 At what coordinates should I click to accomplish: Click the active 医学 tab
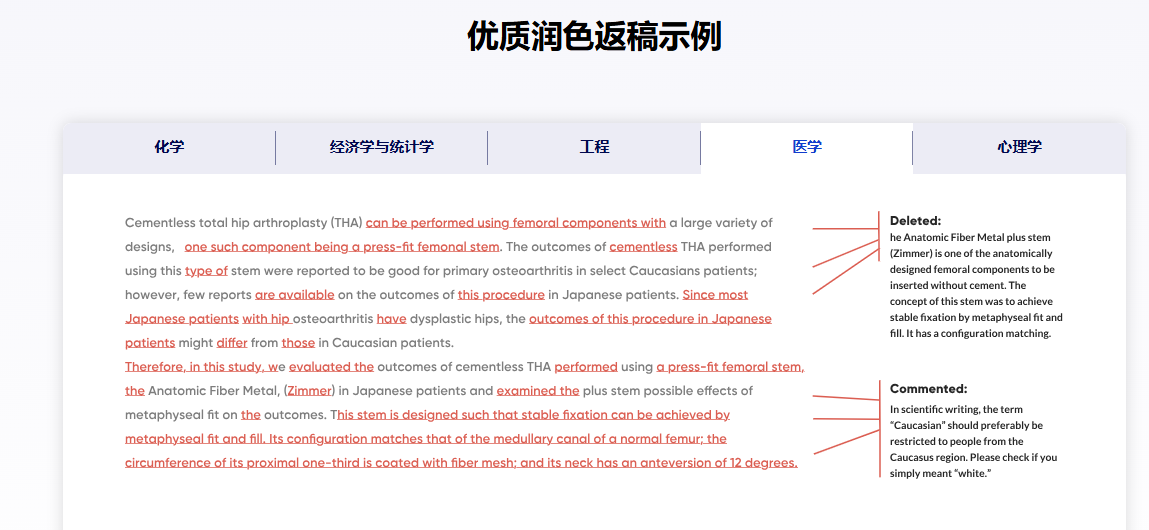point(806,147)
